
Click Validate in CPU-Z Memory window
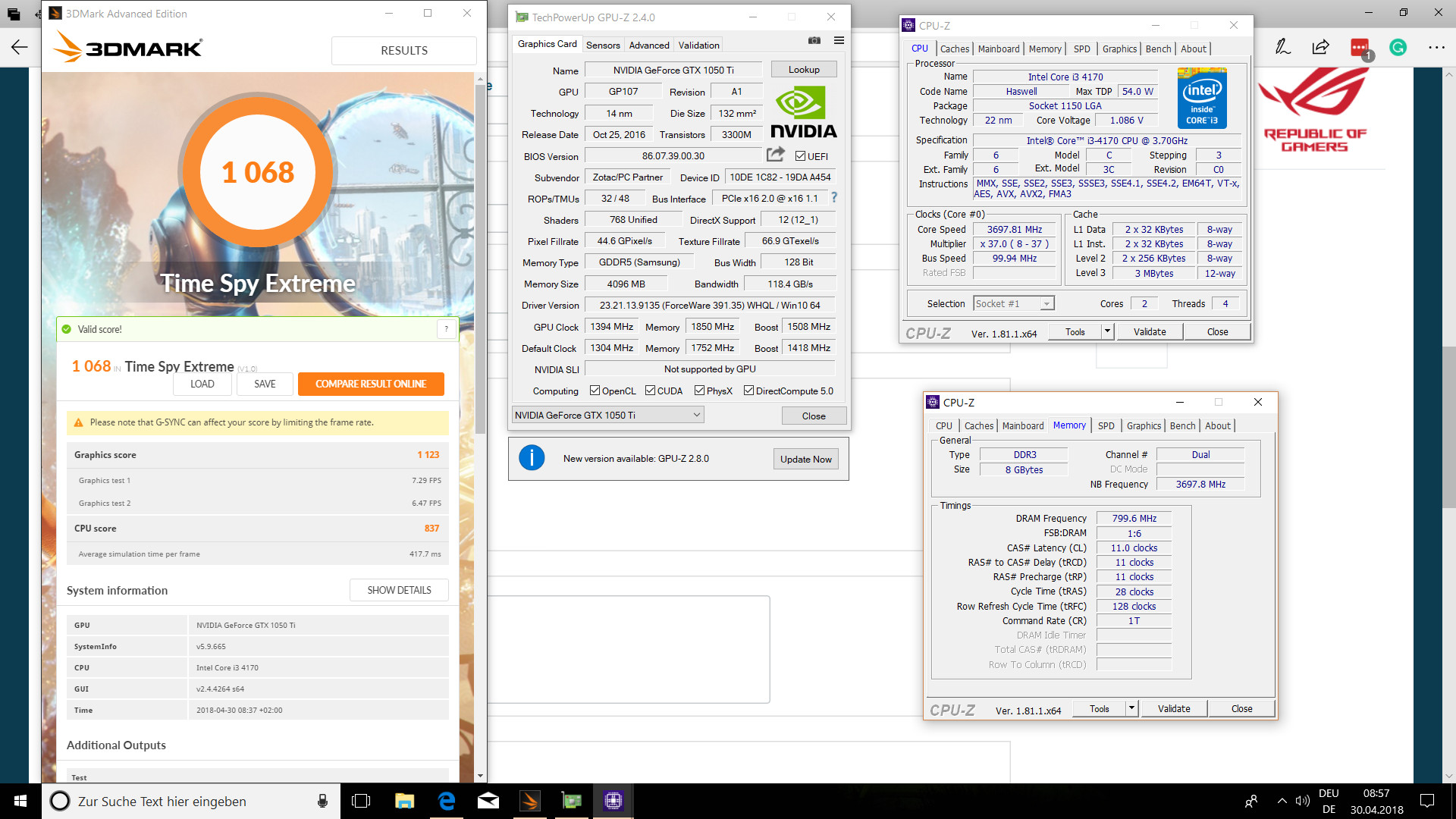click(x=1174, y=708)
